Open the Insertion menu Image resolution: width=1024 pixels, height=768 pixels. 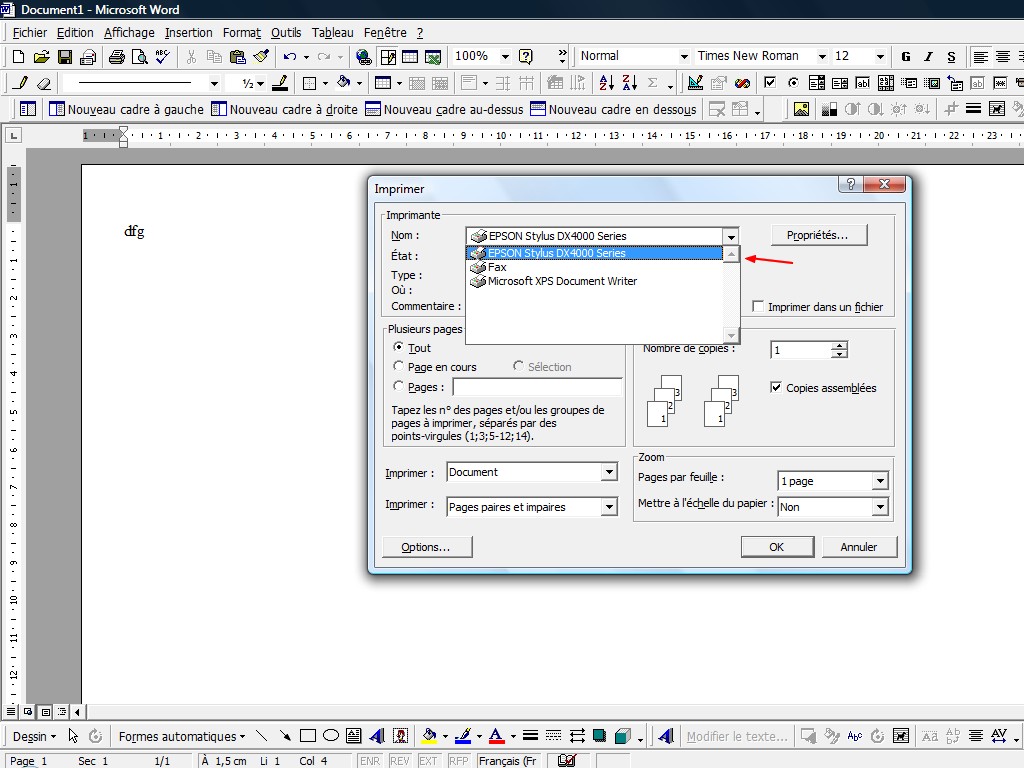pos(189,33)
